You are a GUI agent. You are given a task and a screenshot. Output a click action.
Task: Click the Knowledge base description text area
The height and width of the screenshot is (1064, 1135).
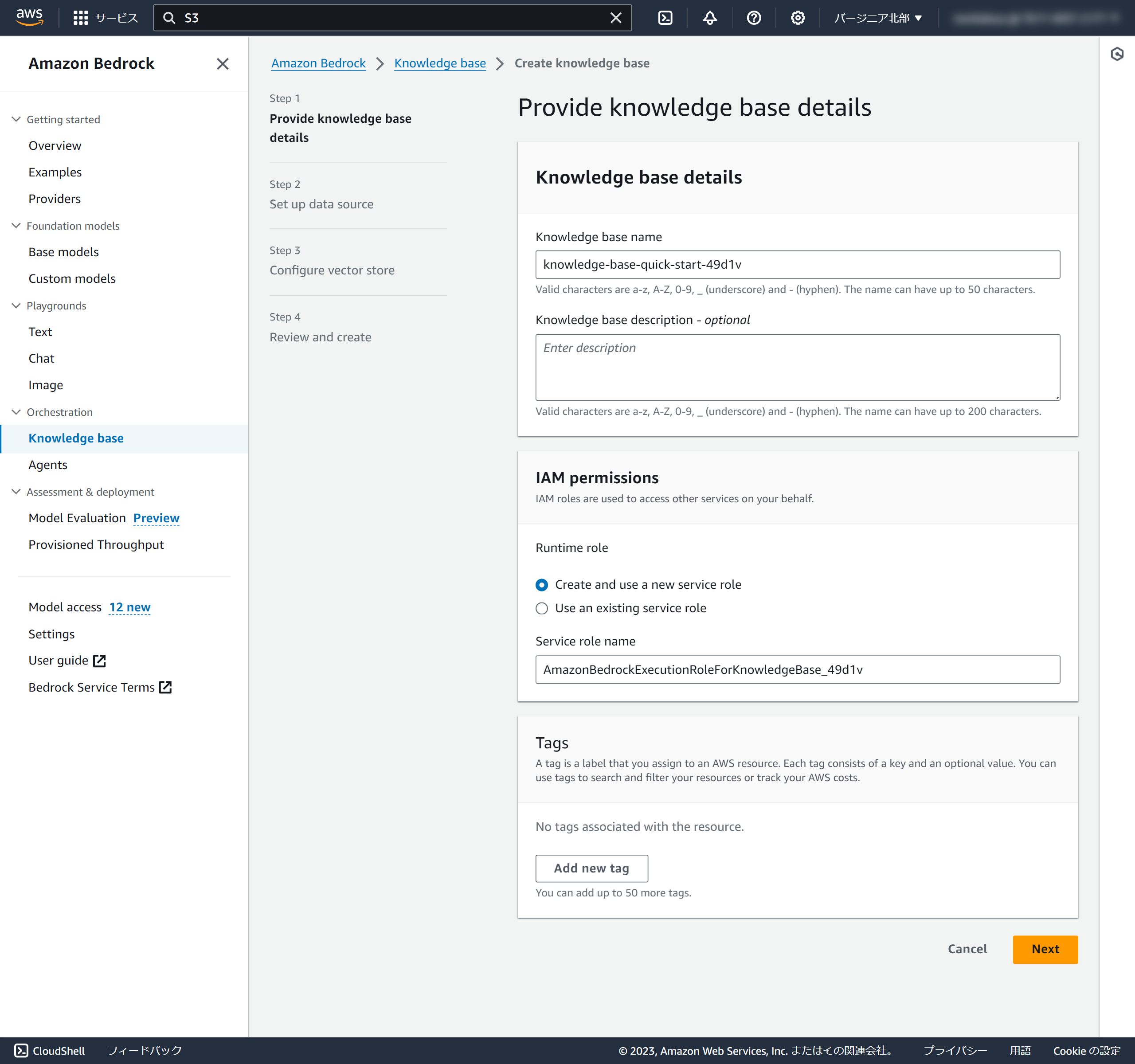tap(797, 367)
